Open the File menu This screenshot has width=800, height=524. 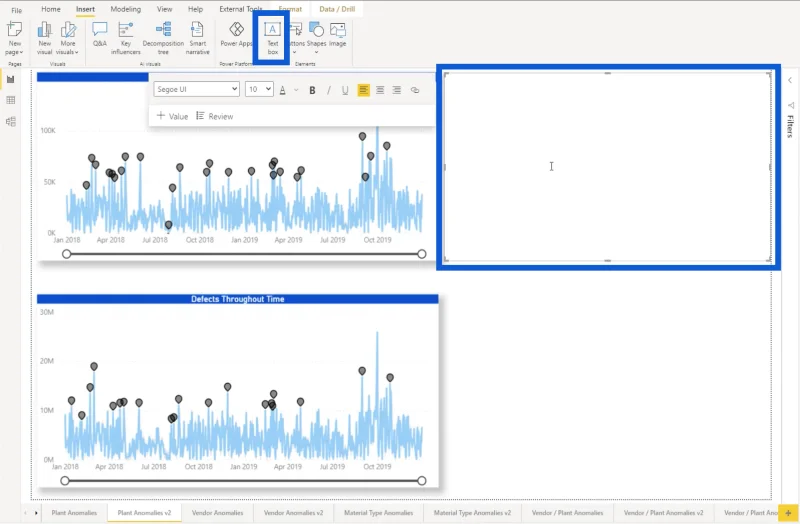(16, 10)
